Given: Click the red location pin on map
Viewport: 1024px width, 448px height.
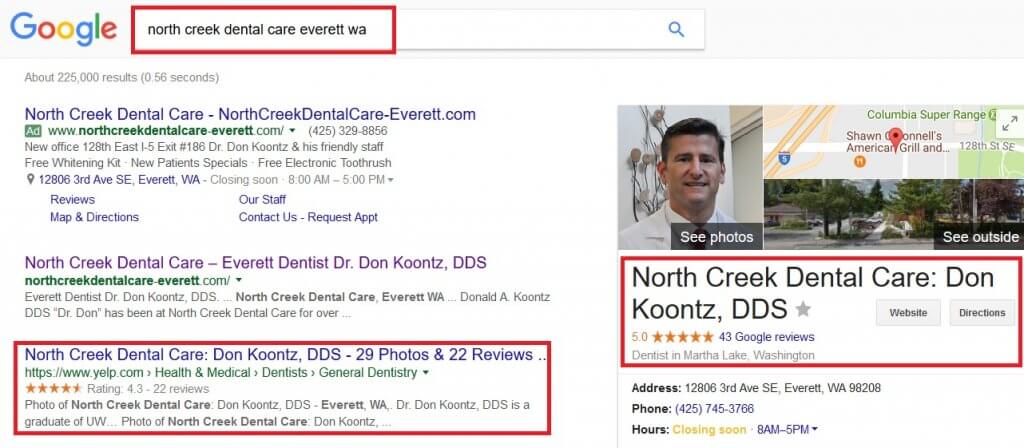Looking at the screenshot, I should click(x=896, y=138).
